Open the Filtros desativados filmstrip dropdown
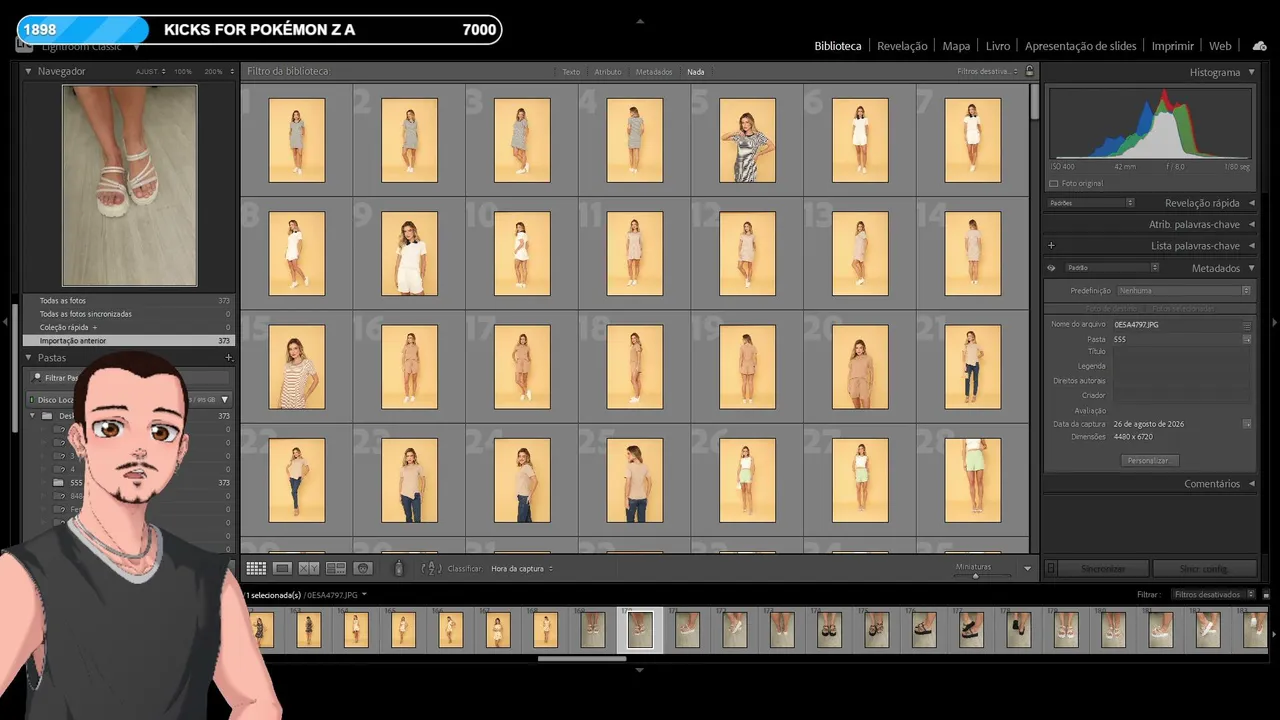This screenshot has width=1280, height=720. click(1214, 595)
